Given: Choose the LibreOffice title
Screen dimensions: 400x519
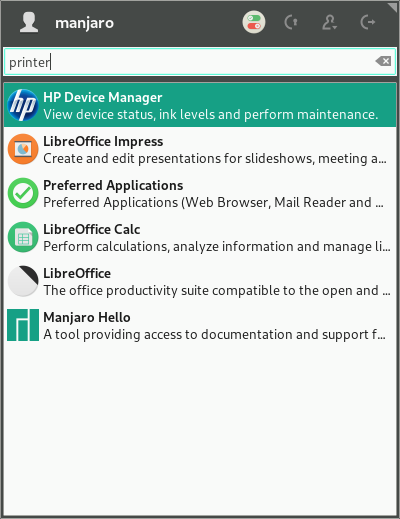Looking at the screenshot, I should (77, 273).
